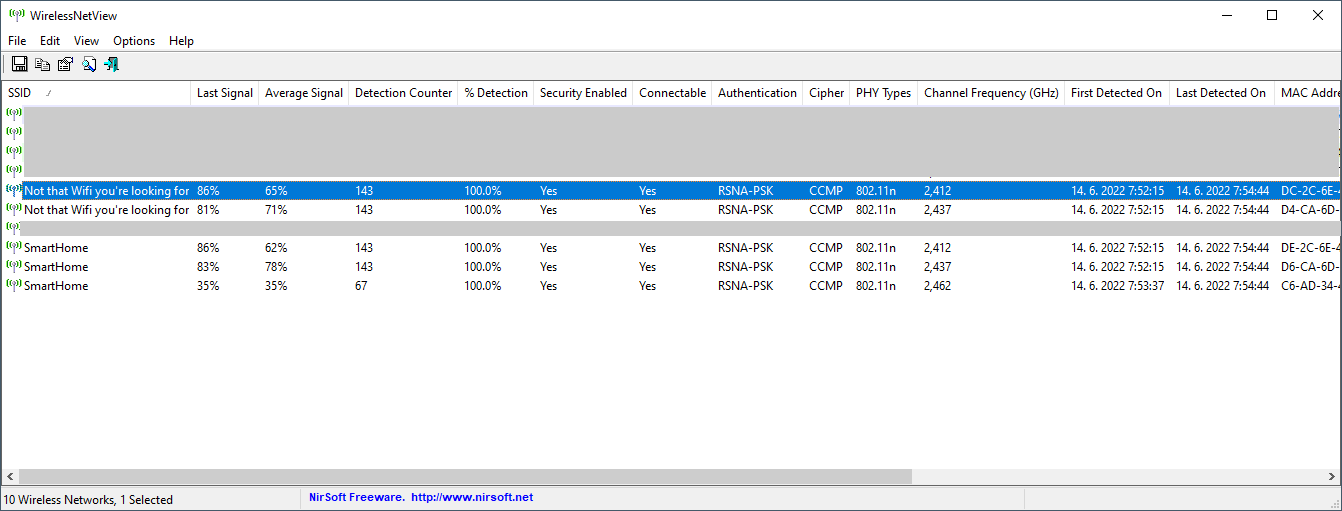Click the Exit door toolbar icon
The height and width of the screenshot is (511, 1342).
pos(111,64)
